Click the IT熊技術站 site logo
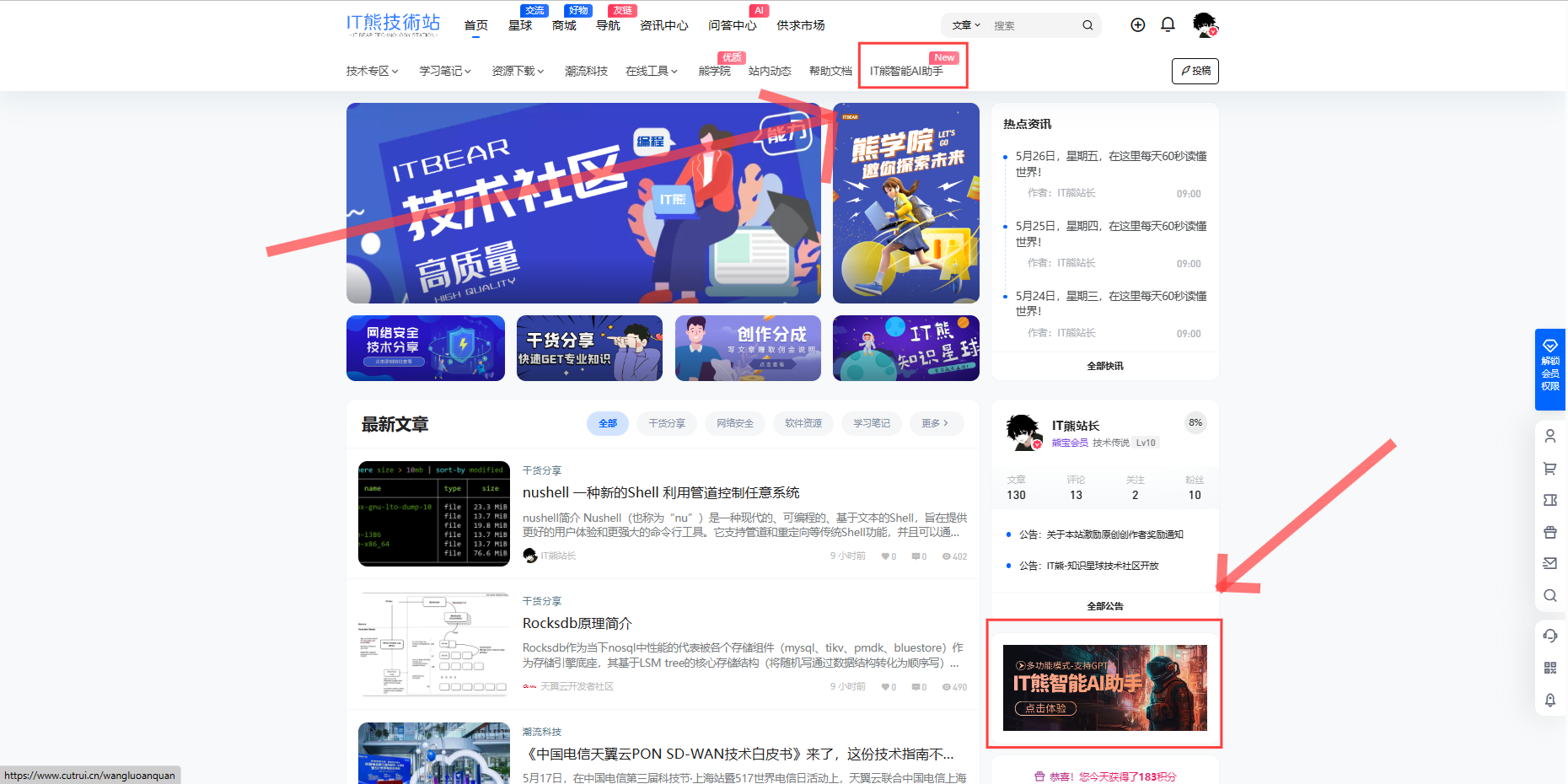The image size is (1568, 784). [x=393, y=24]
